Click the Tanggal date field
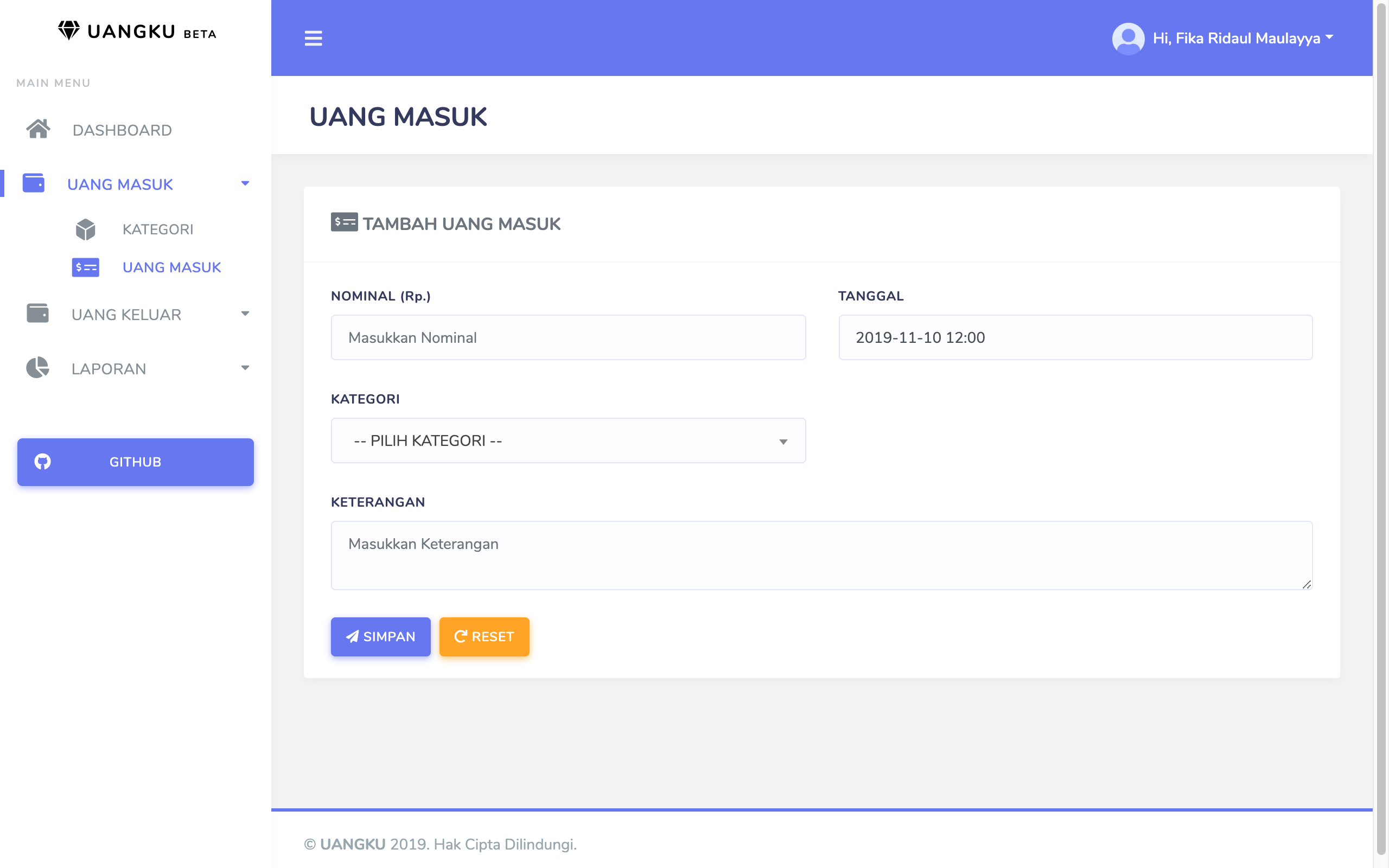The image size is (1389, 868). pos(1074,337)
